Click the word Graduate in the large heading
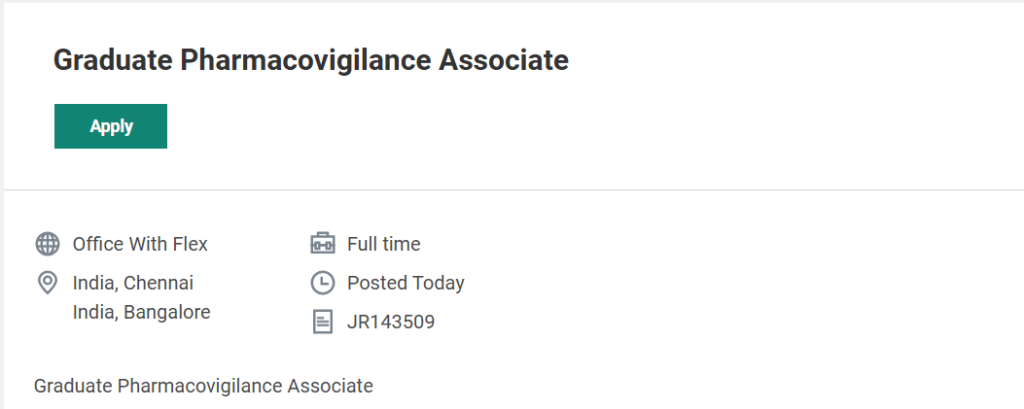This screenshot has width=1024, height=409. pos(112,60)
